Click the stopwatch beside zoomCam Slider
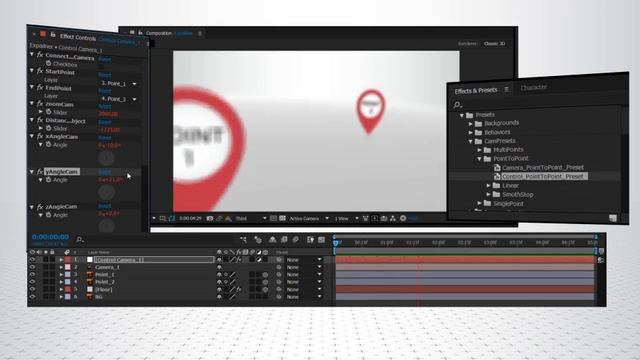Image resolution: width=640 pixels, height=360 pixels. (49, 112)
